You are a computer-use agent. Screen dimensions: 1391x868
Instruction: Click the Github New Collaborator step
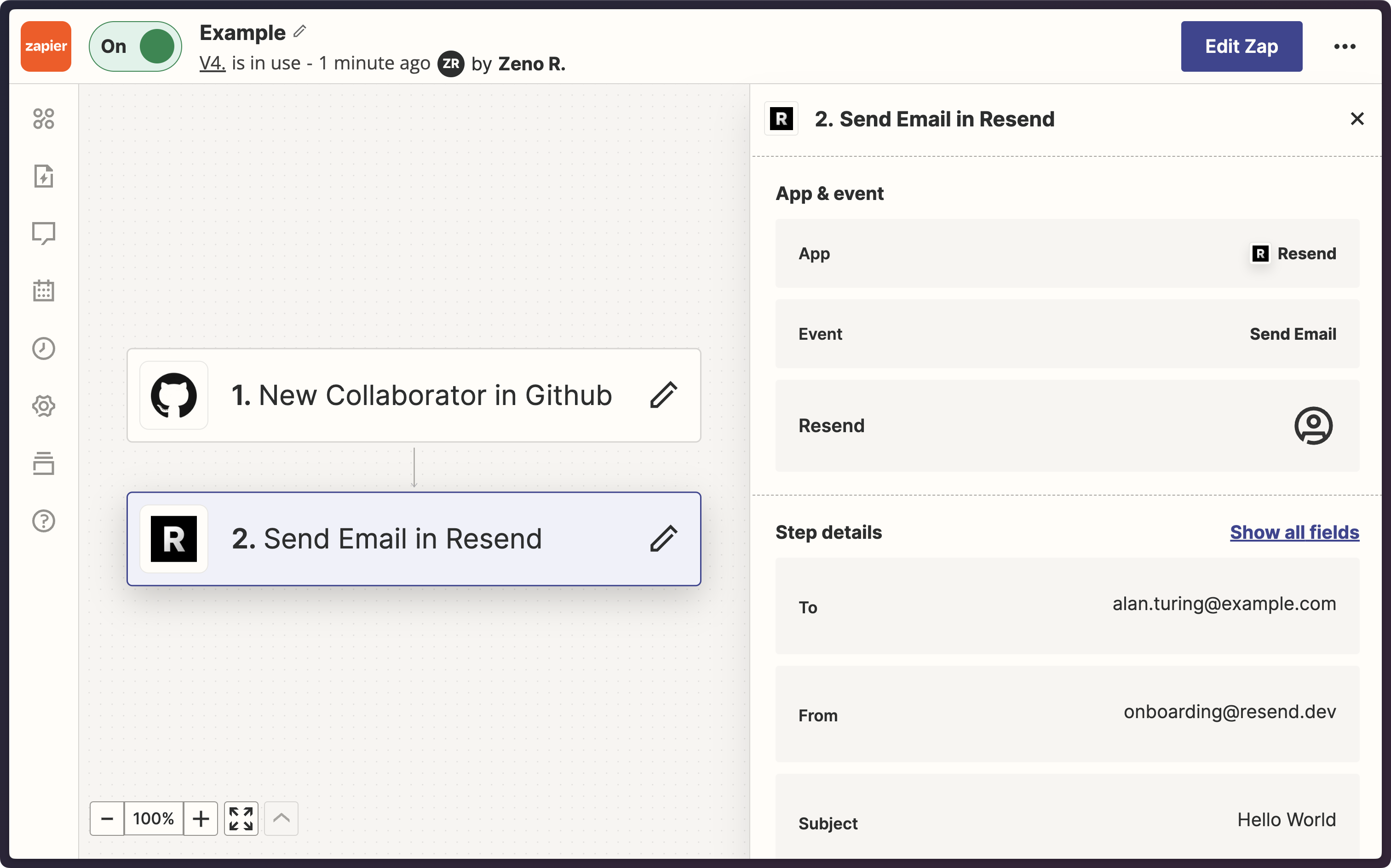coord(414,395)
